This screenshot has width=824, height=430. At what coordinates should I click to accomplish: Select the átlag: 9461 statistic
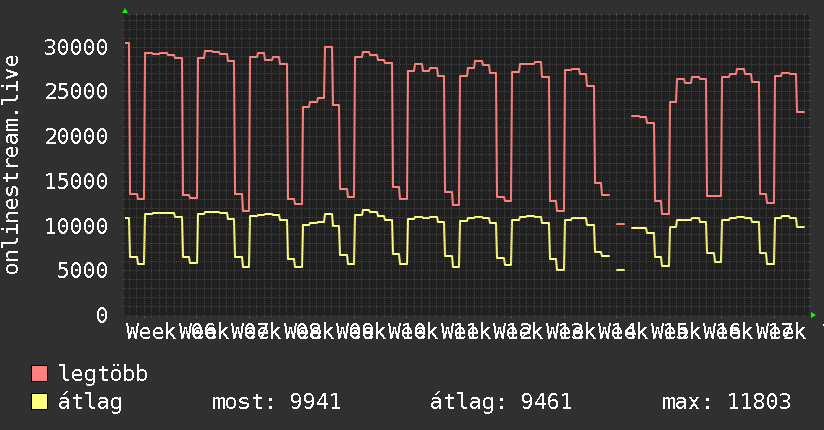click(x=501, y=402)
